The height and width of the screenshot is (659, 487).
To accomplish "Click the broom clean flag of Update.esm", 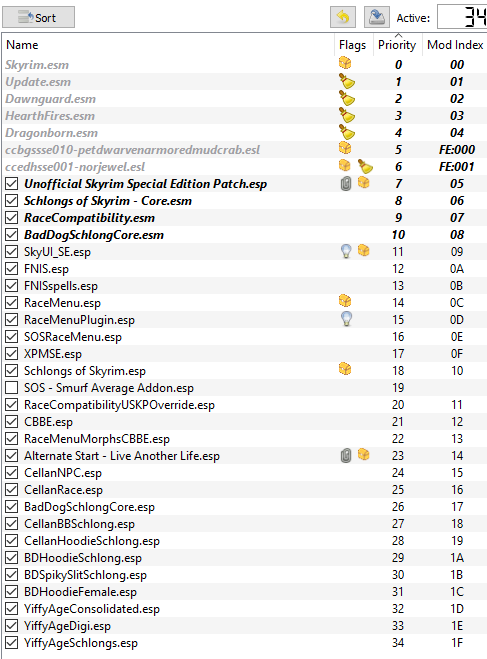I will 347,81.
